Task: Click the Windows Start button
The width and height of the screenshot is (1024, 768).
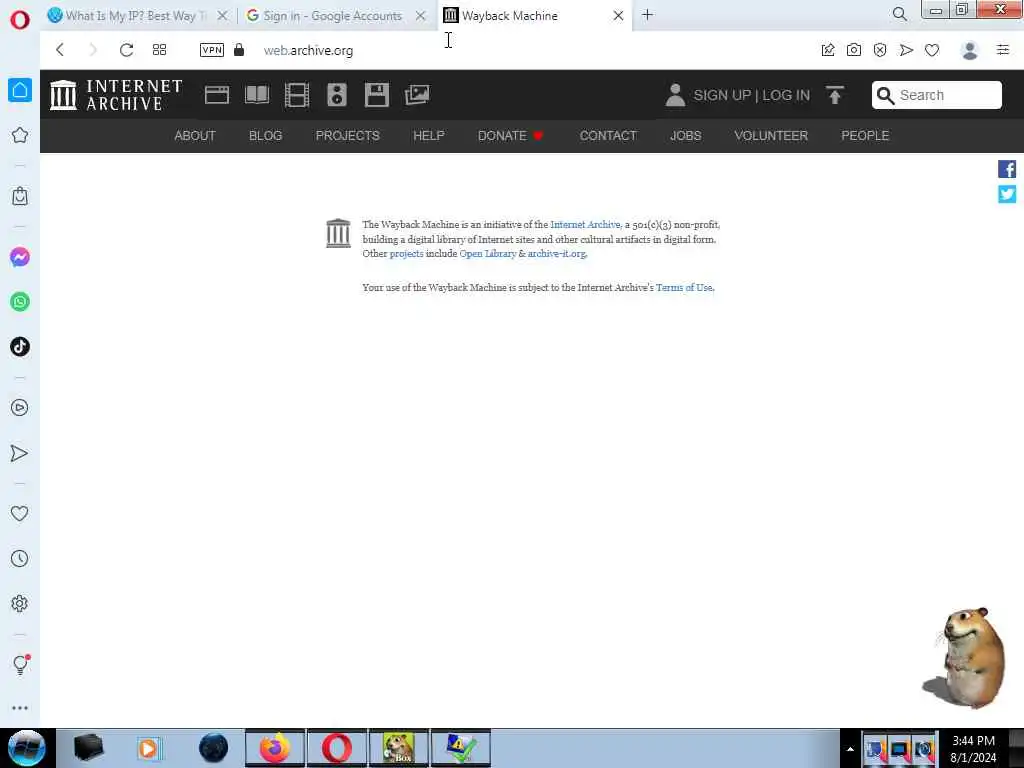Action: [27, 748]
